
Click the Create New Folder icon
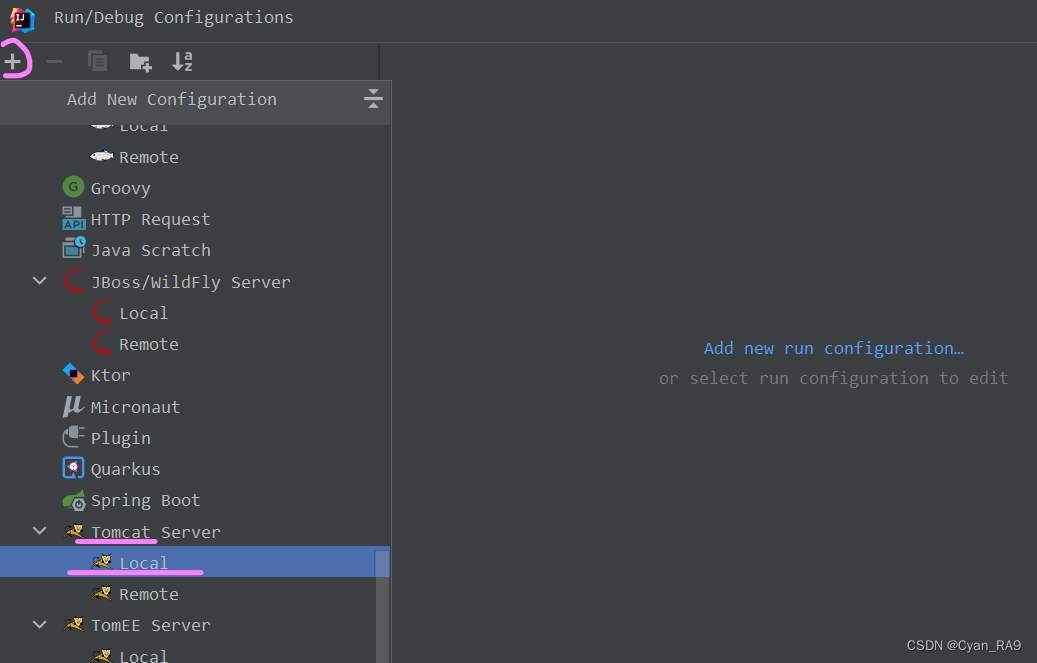(x=140, y=62)
